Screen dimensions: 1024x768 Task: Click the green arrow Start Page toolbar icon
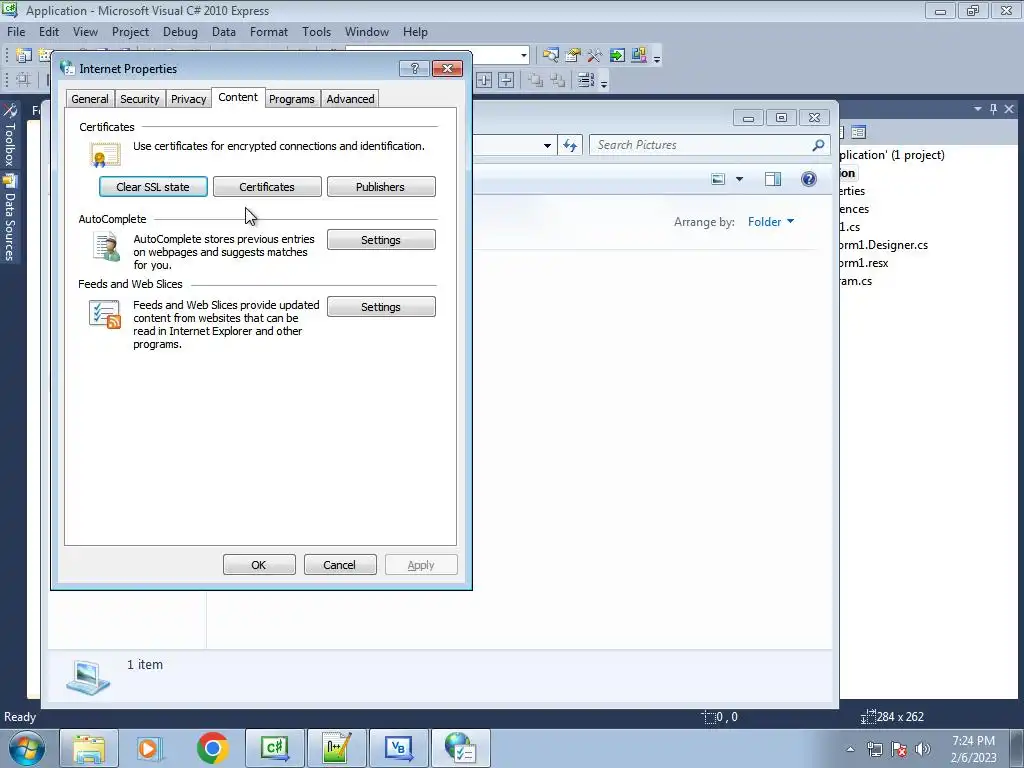point(617,56)
